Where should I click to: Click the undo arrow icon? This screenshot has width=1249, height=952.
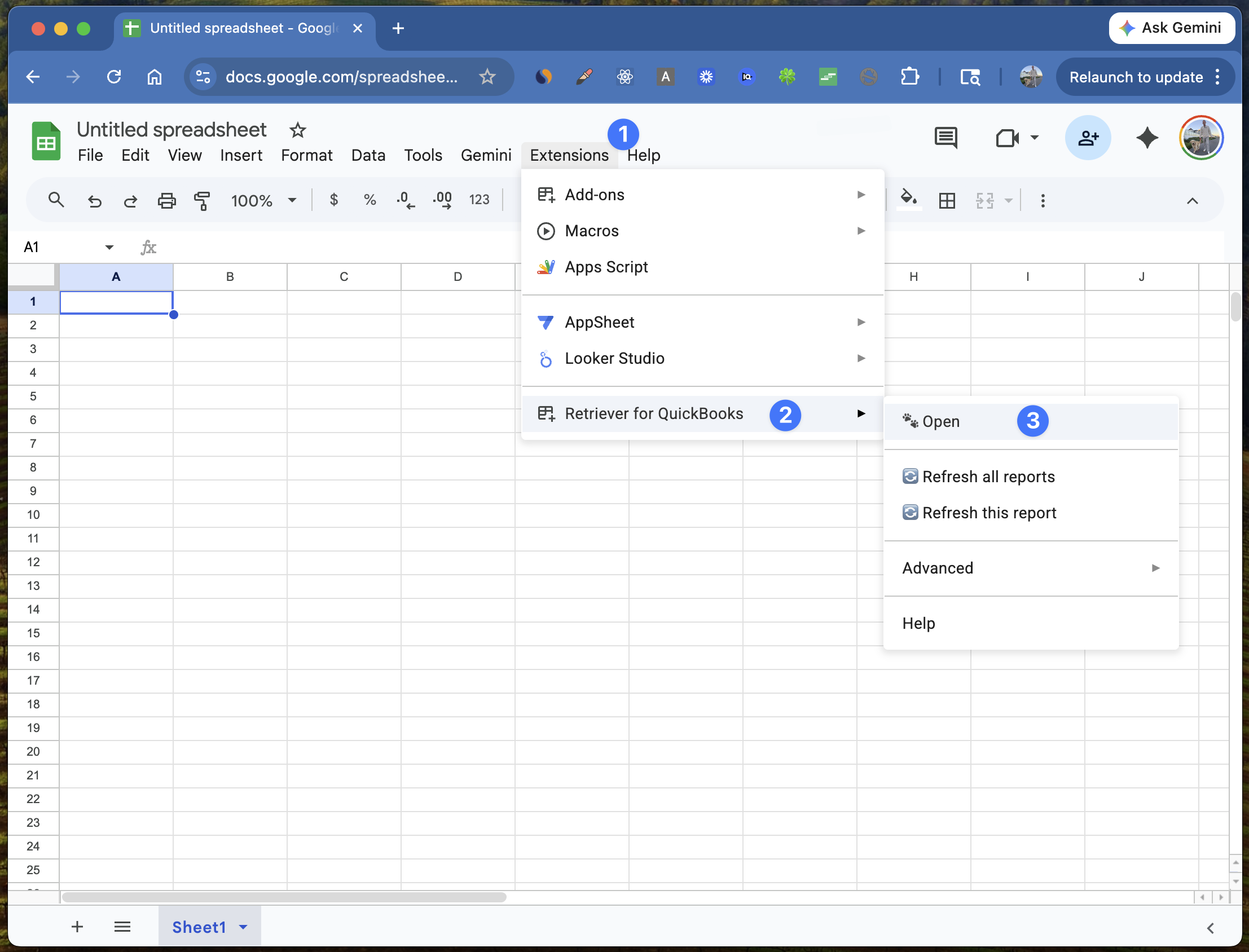[94, 201]
